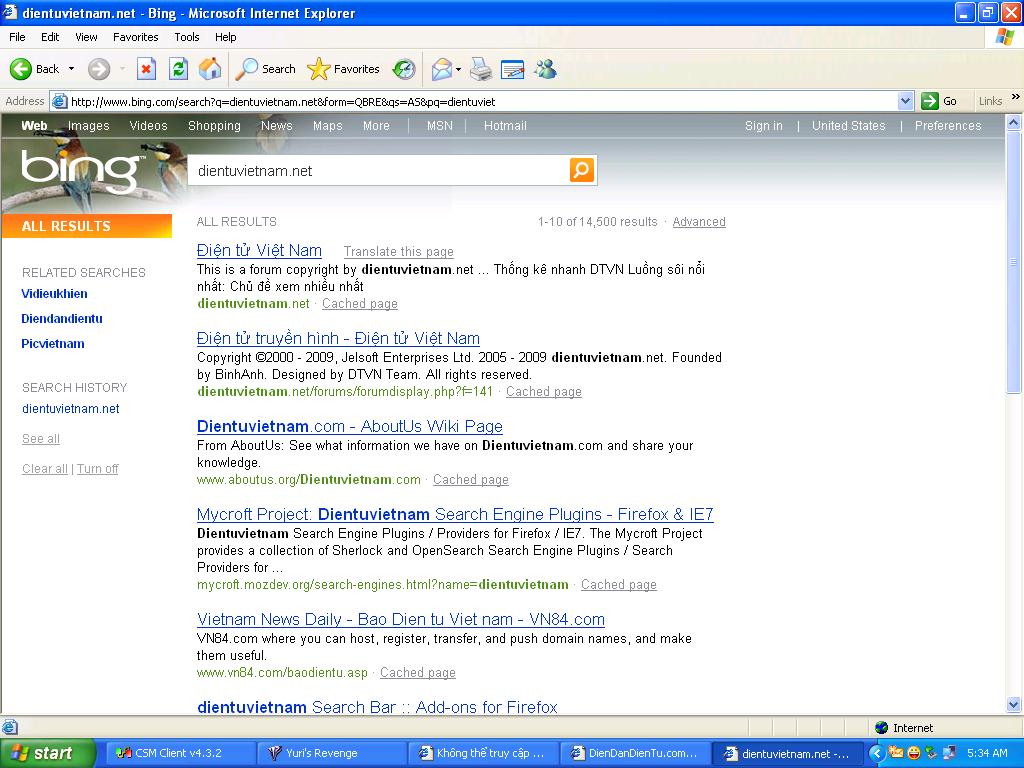The width and height of the screenshot is (1024, 768).
Task: Open the Hotmail link
Action: tap(505, 125)
